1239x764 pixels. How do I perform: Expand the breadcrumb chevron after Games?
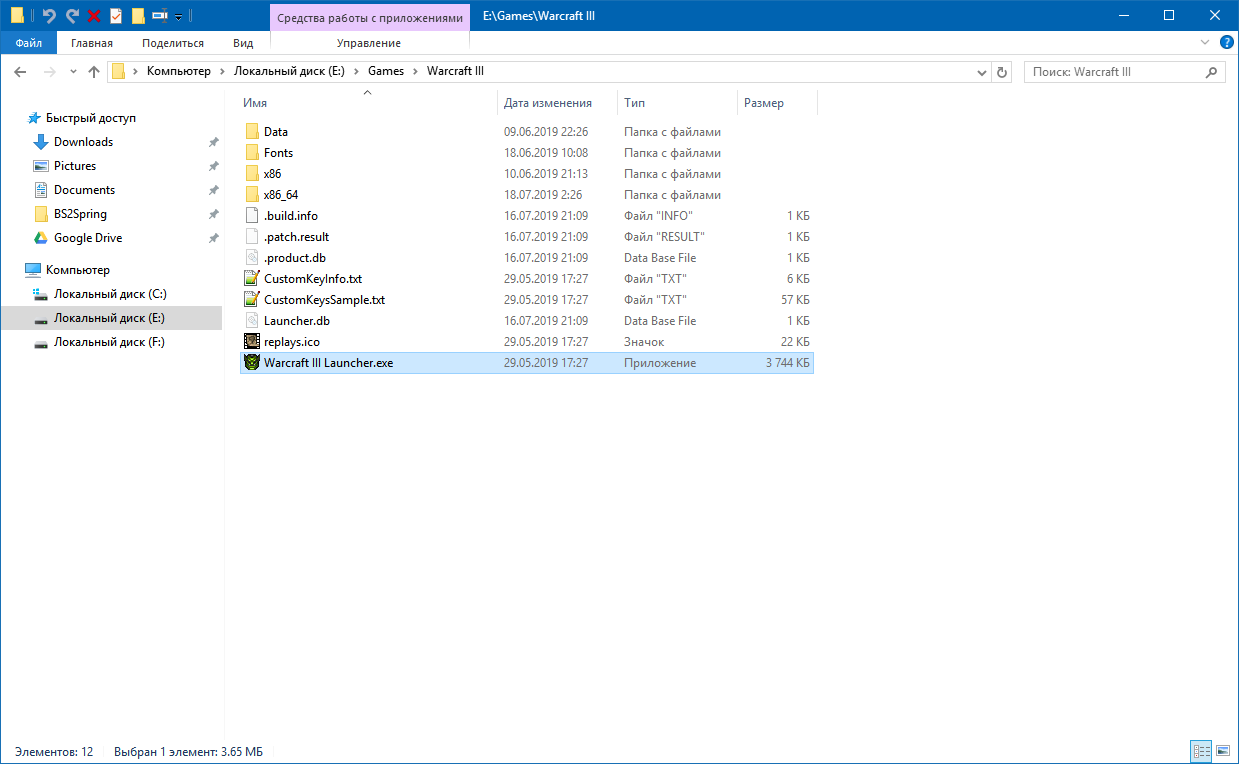416,72
